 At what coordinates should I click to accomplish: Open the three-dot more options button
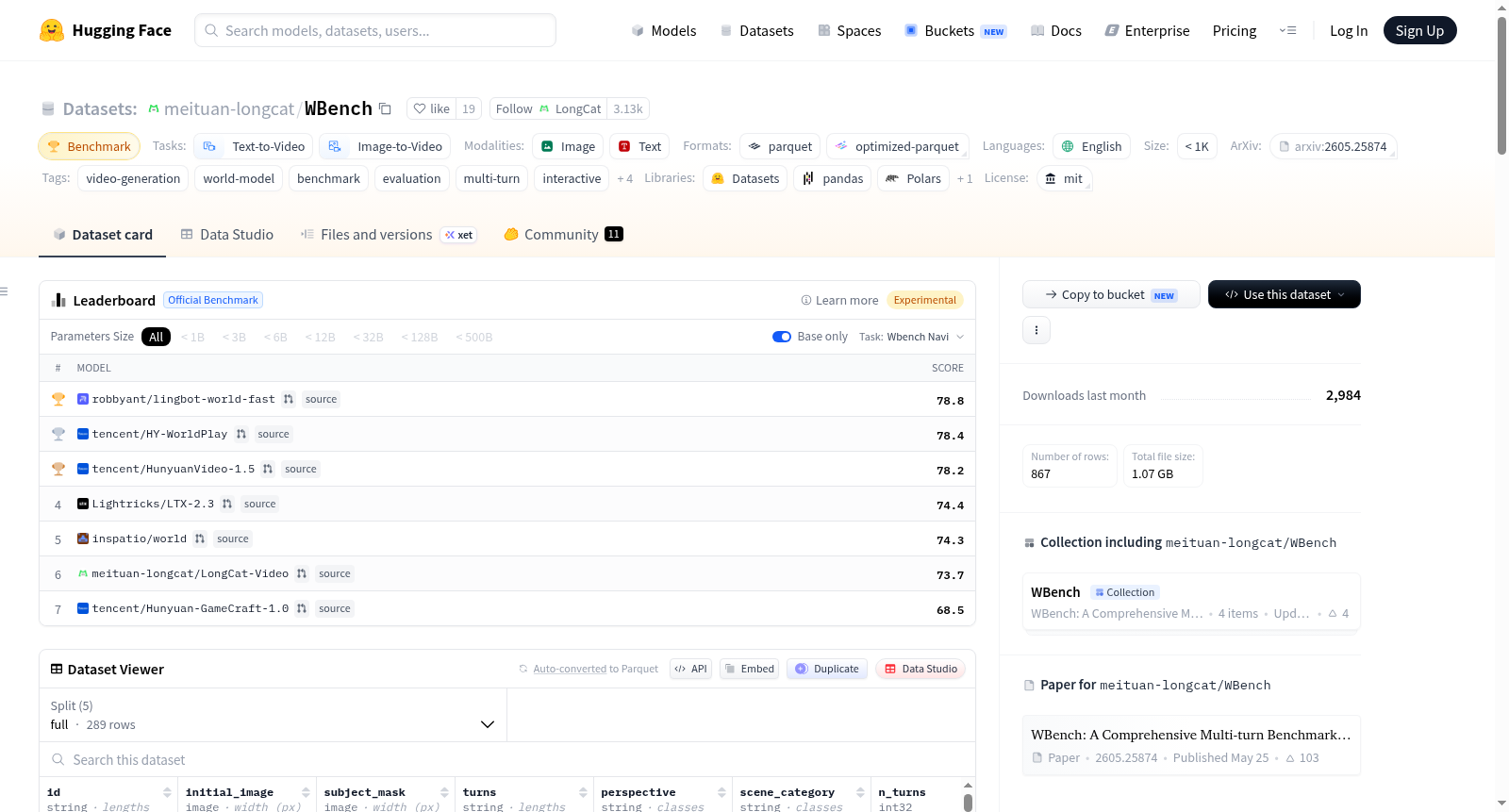click(1036, 330)
